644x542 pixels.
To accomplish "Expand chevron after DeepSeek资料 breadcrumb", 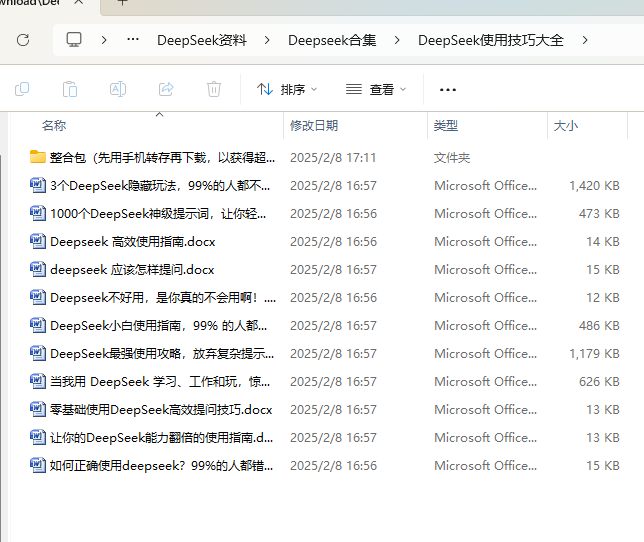I will coord(267,40).
